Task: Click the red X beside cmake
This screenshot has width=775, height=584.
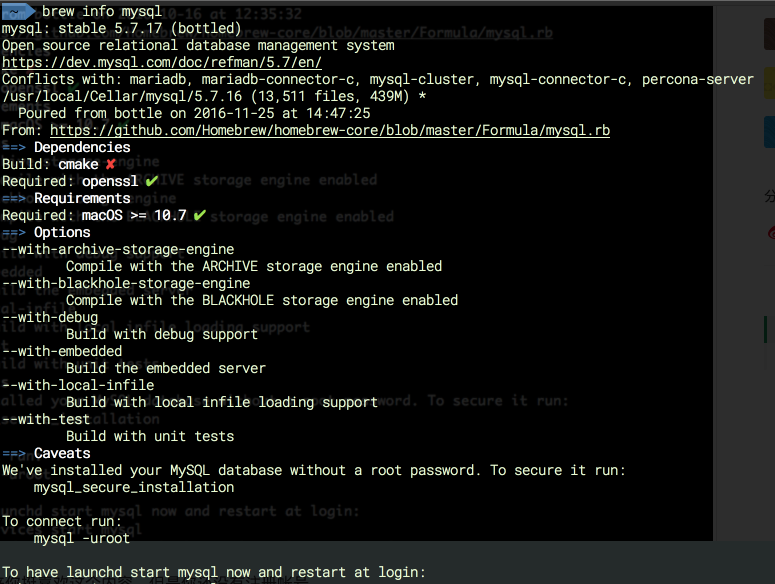Action: (110, 164)
